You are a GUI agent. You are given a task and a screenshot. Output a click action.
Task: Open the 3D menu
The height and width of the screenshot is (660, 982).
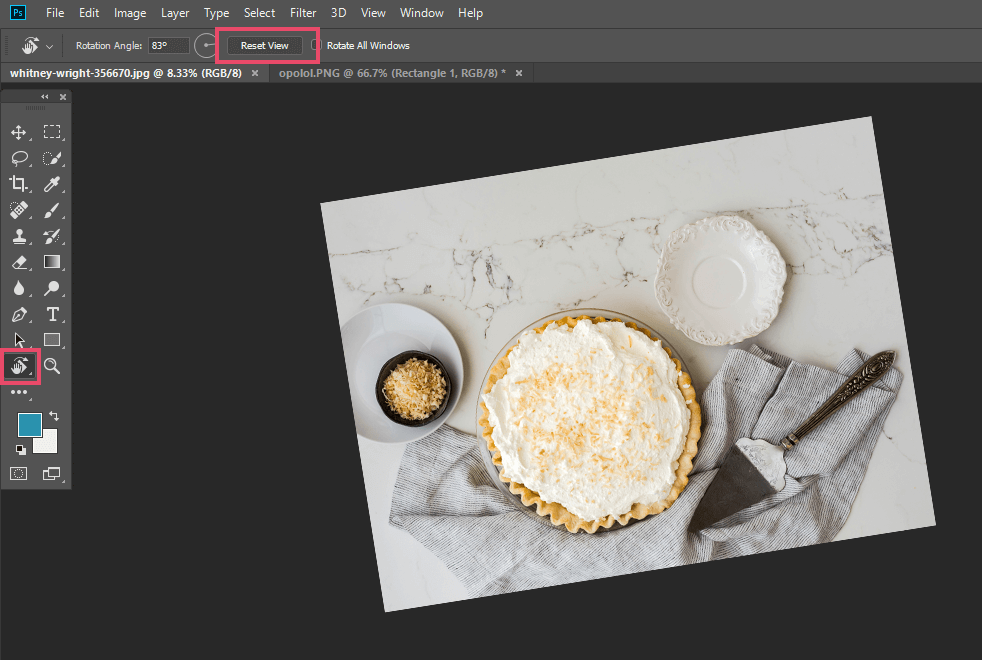[x=338, y=13]
